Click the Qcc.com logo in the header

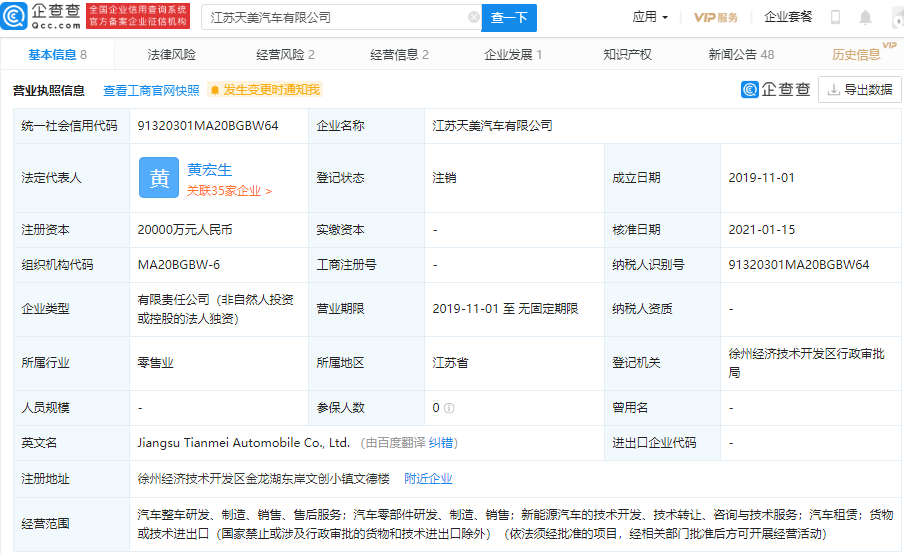[45, 16]
